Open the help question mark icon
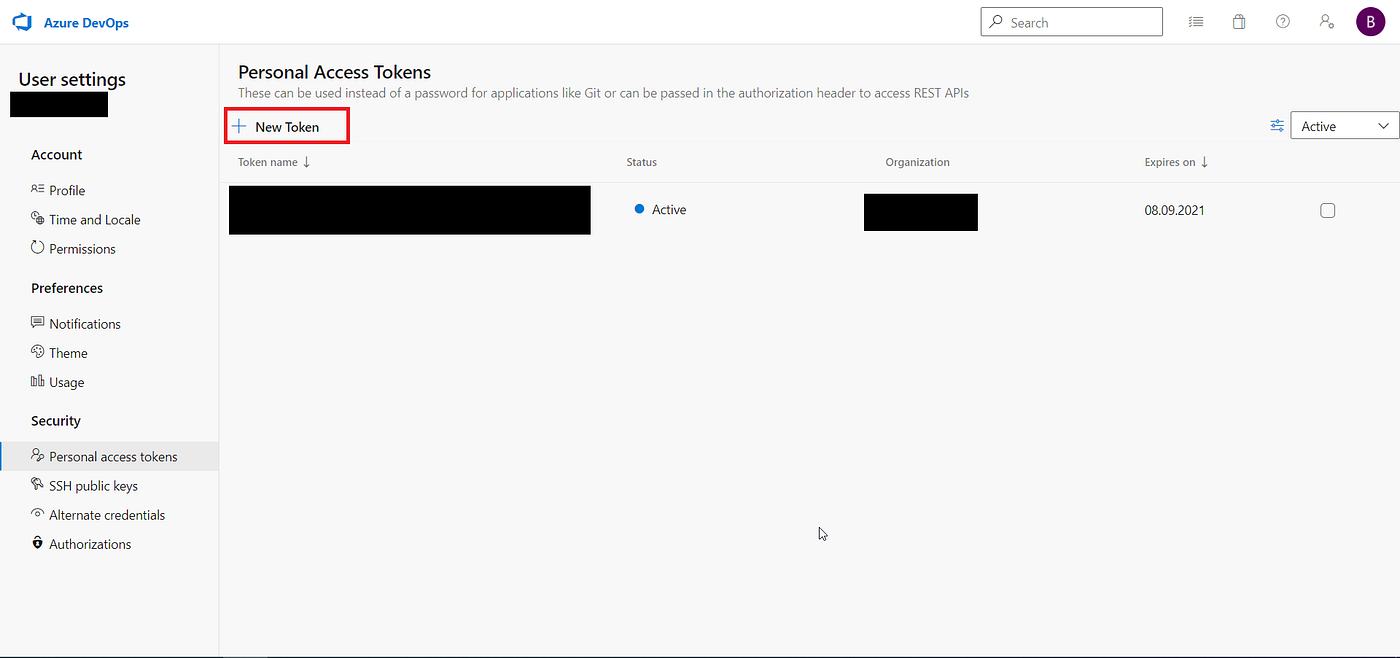 coord(1282,21)
